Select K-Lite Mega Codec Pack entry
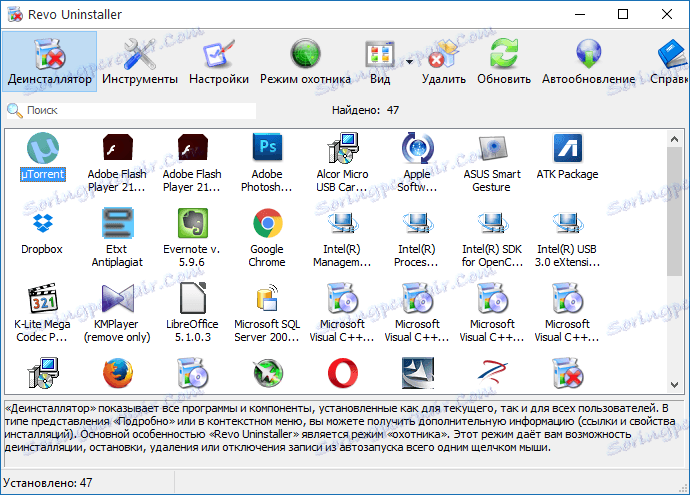The width and height of the screenshot is (690, 495). coord(42,313)
